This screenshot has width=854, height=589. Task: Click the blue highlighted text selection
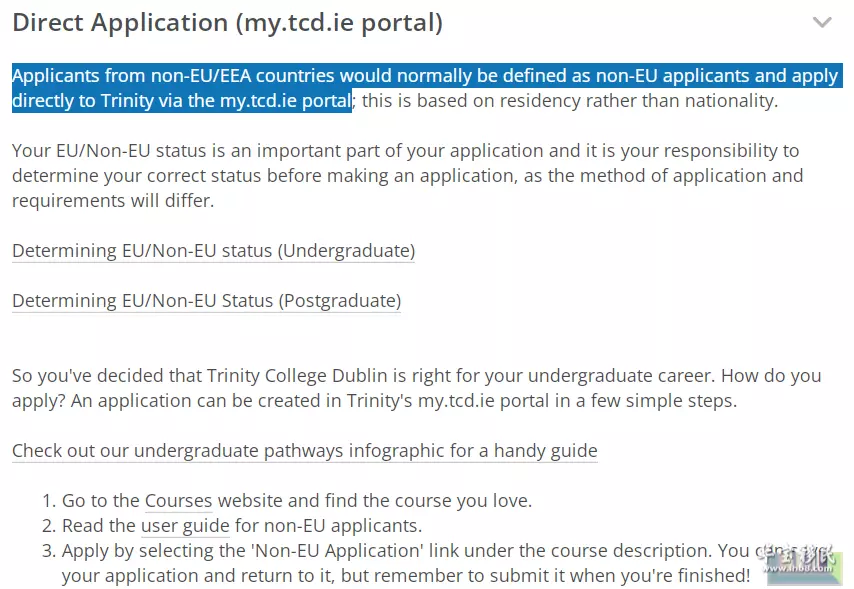[x=428, y=88]
